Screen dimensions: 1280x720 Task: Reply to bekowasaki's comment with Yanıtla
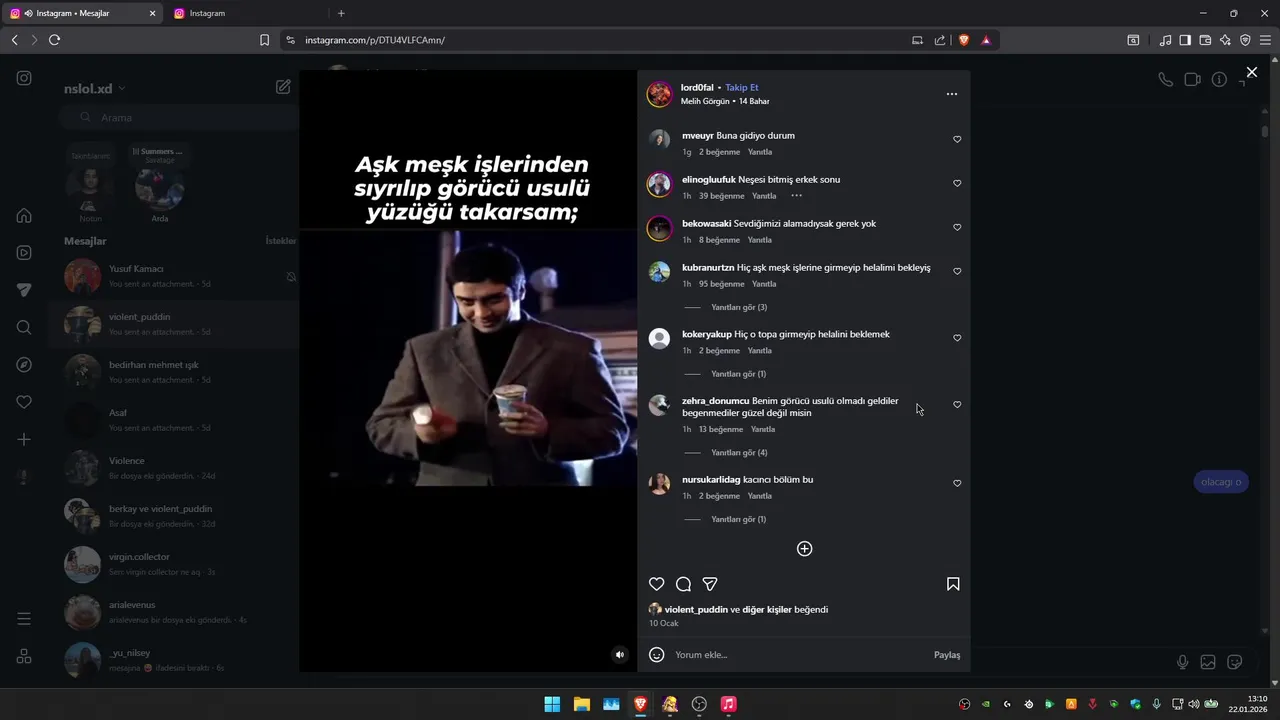(x=760, y=240)
